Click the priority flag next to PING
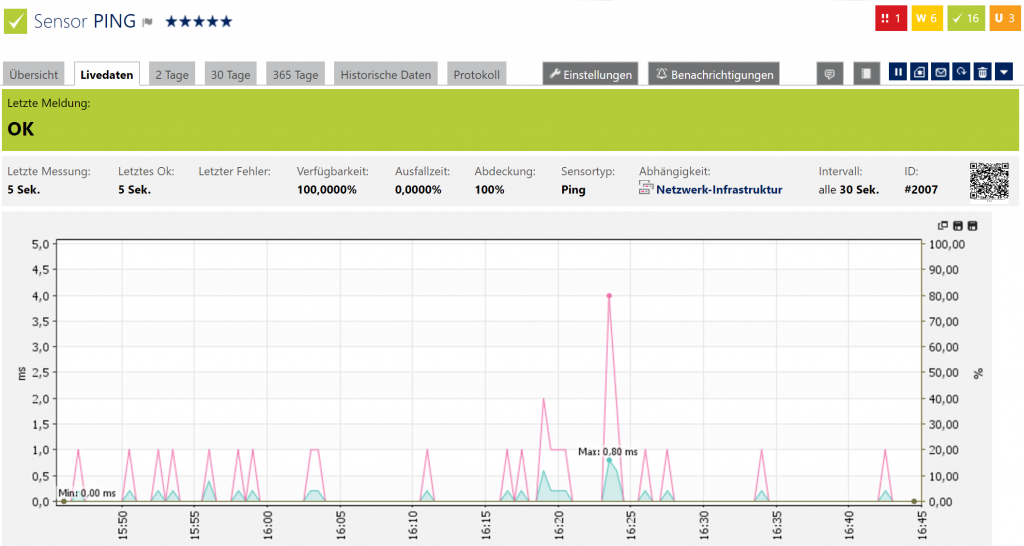Image resolution: width=1024 pixels, height=546 pixels. tap(147, 21)
